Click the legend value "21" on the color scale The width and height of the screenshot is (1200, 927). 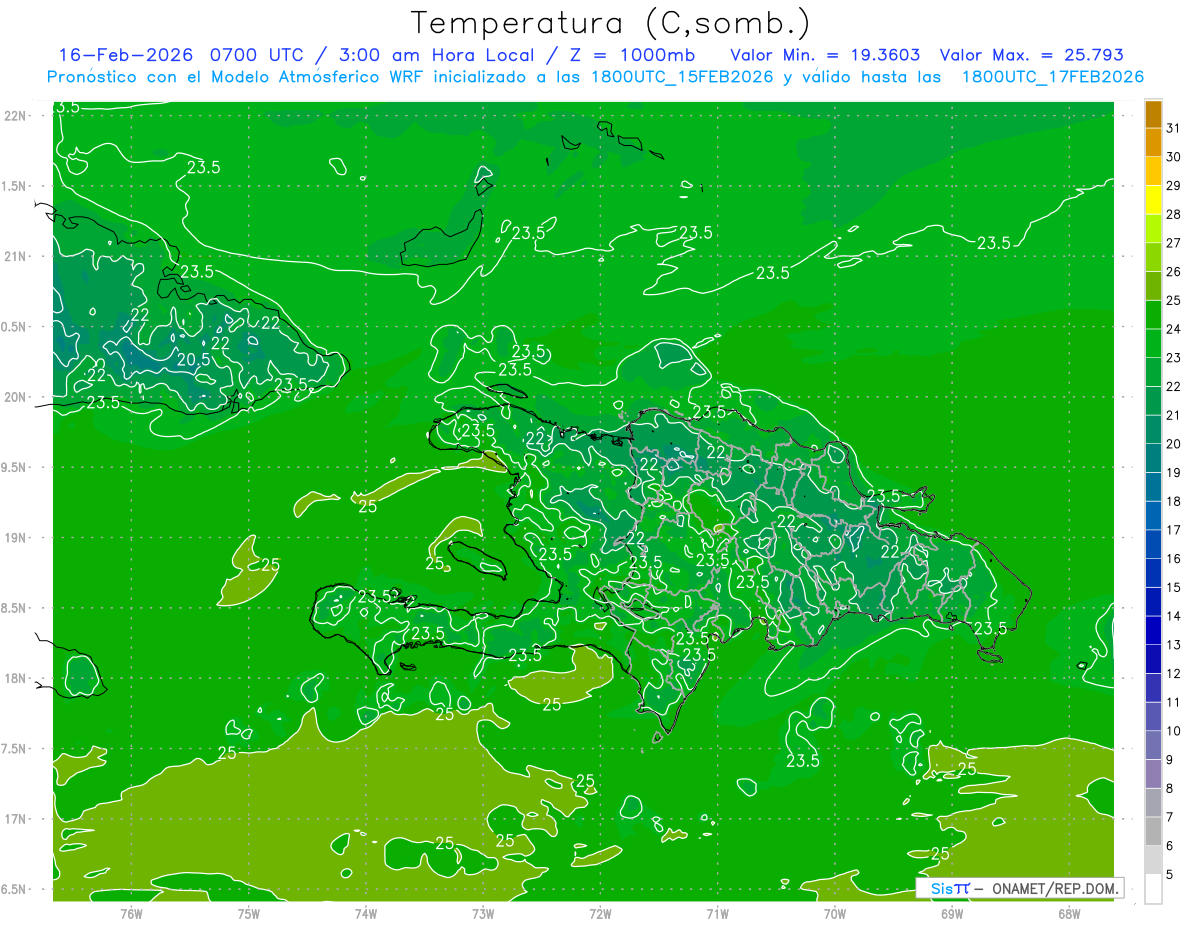(1173, 415)
